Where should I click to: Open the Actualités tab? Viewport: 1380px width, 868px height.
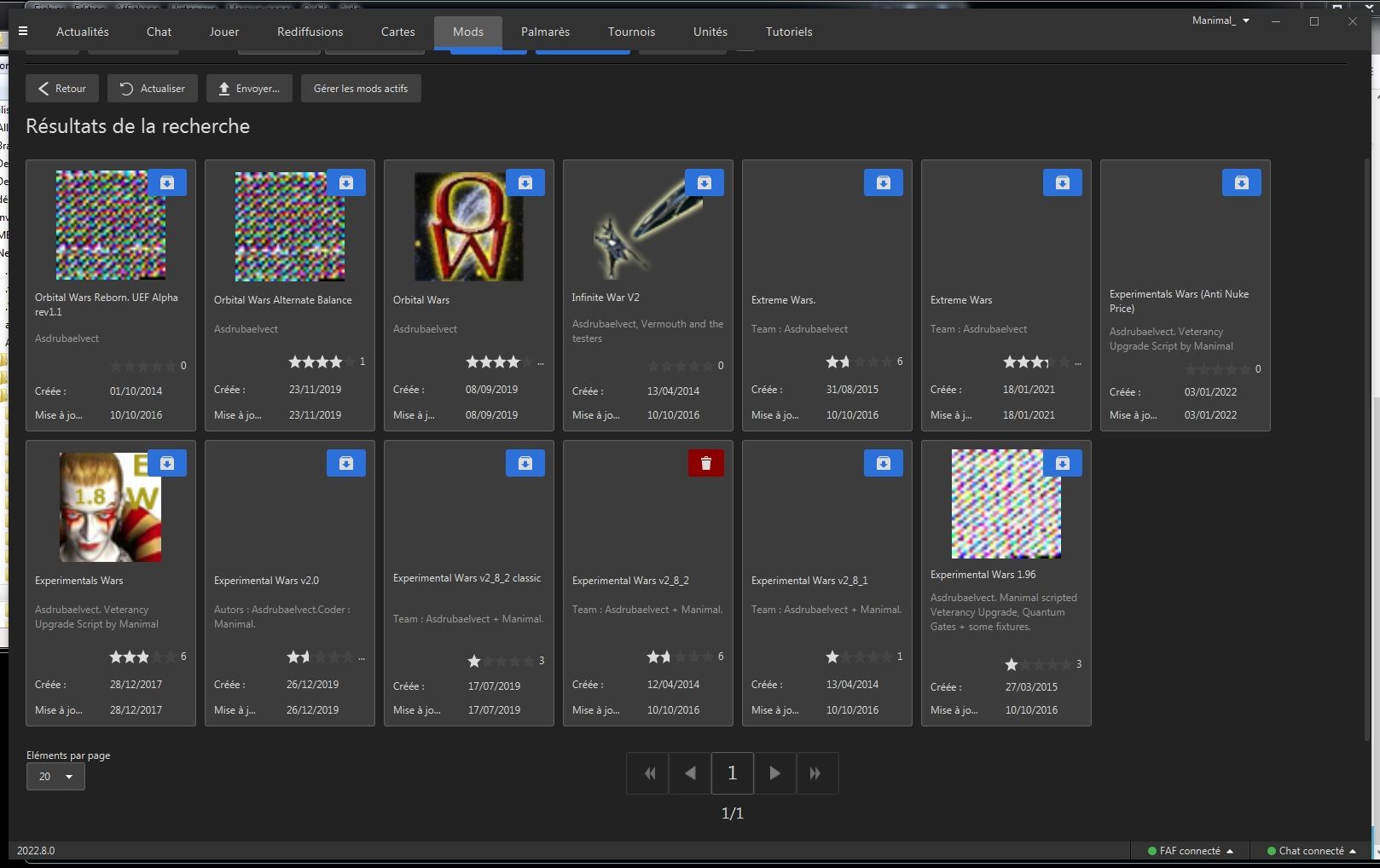pyautogui.click(x=83, y=32)
